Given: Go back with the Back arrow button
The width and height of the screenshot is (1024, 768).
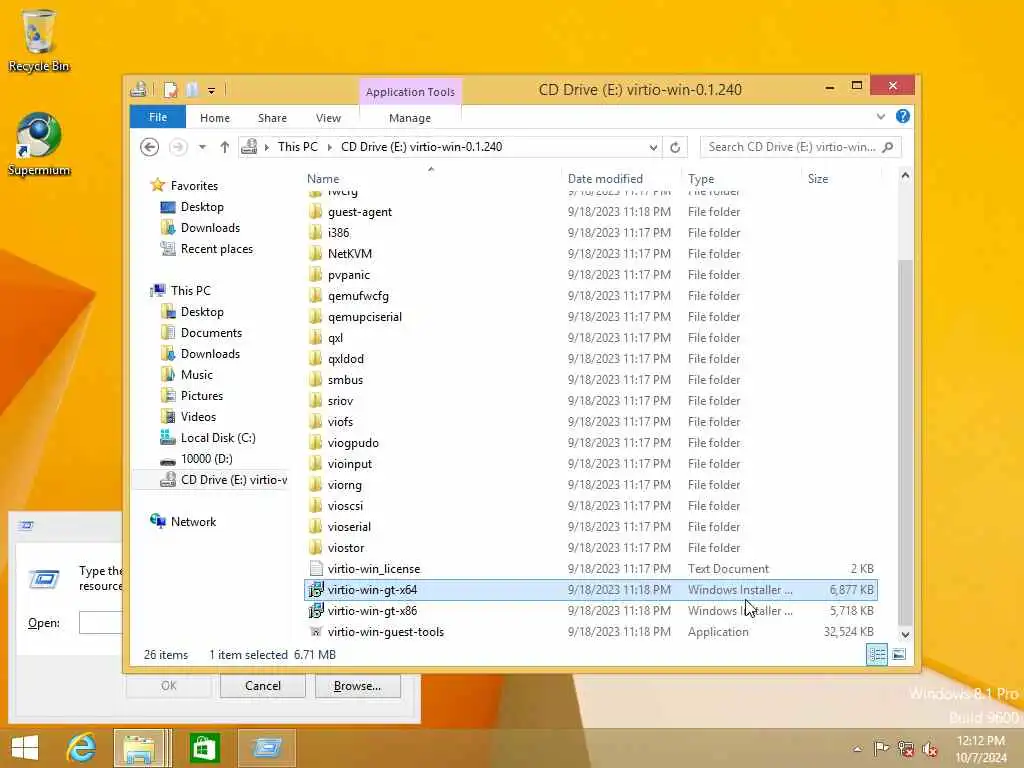Looking at the screenshot, I should point(150,147).
